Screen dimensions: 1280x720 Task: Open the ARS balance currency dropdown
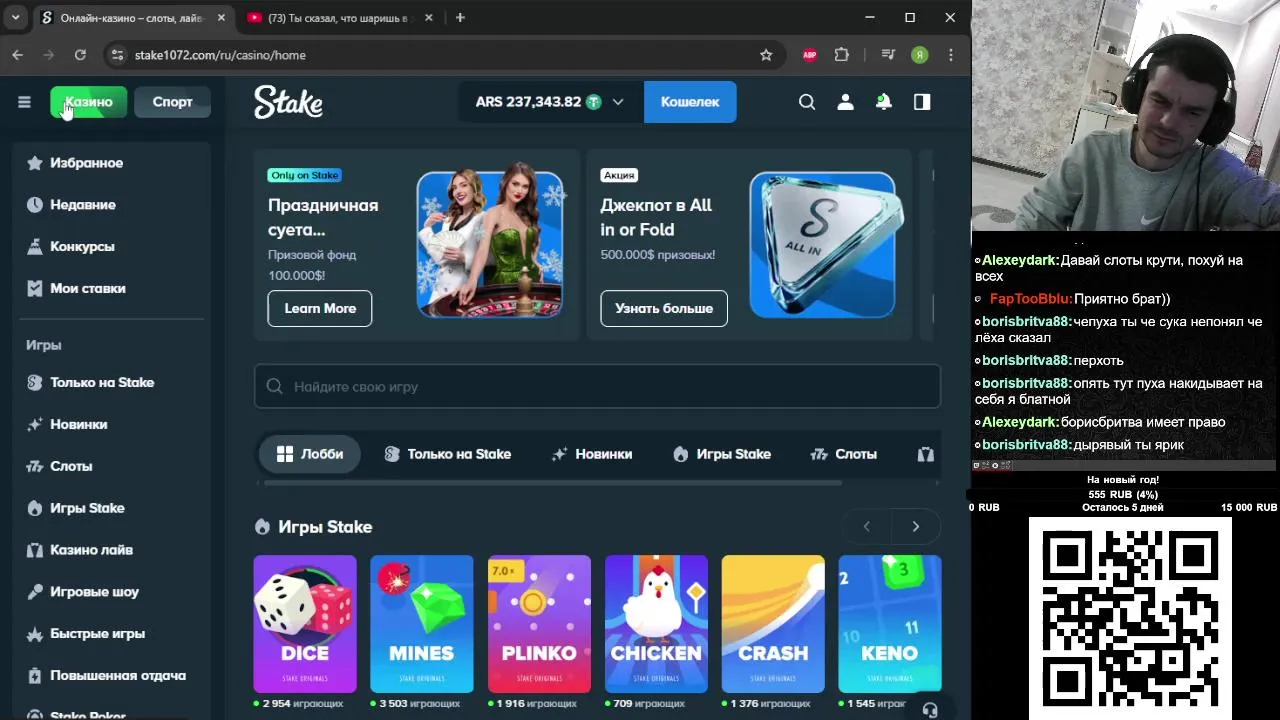coord(550,102)
